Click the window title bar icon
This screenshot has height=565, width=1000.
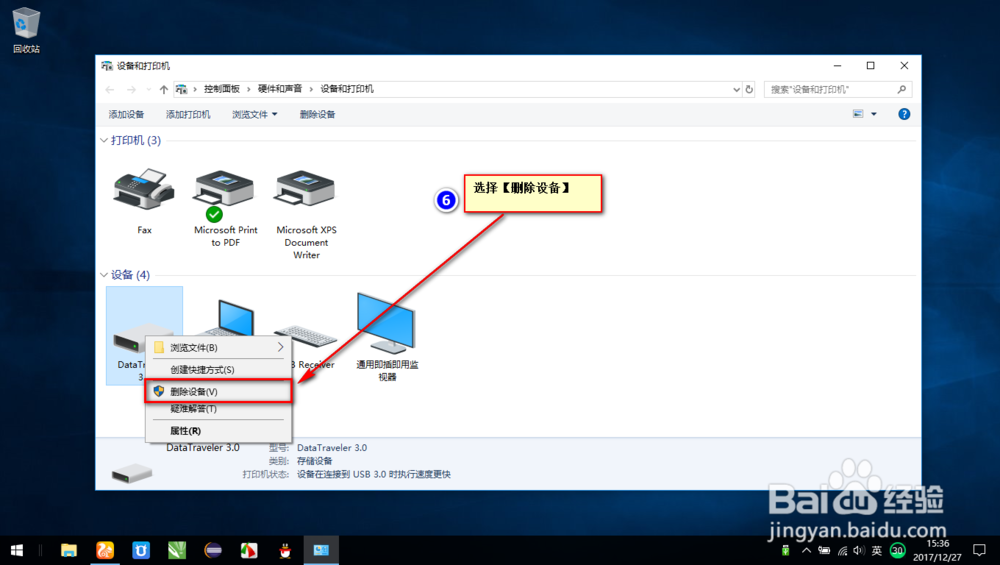pos(107,66)
